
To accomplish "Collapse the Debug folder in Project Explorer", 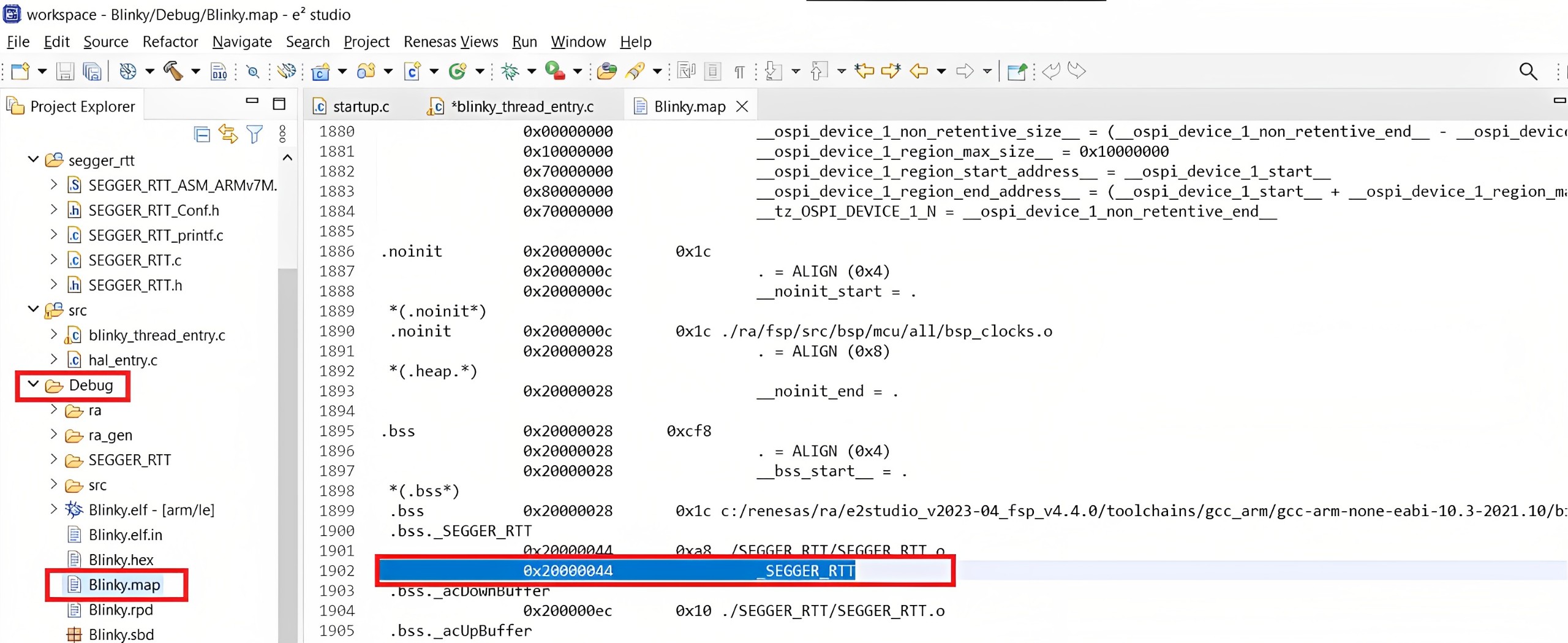I will tap(32, 385).
